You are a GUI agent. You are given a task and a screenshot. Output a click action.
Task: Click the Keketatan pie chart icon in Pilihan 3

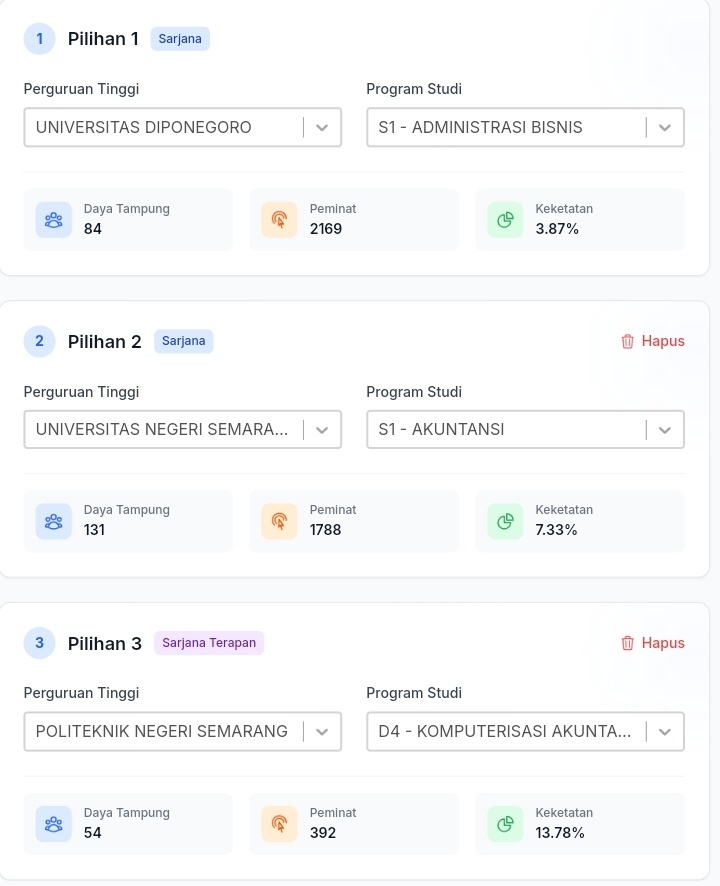(505, 824)
